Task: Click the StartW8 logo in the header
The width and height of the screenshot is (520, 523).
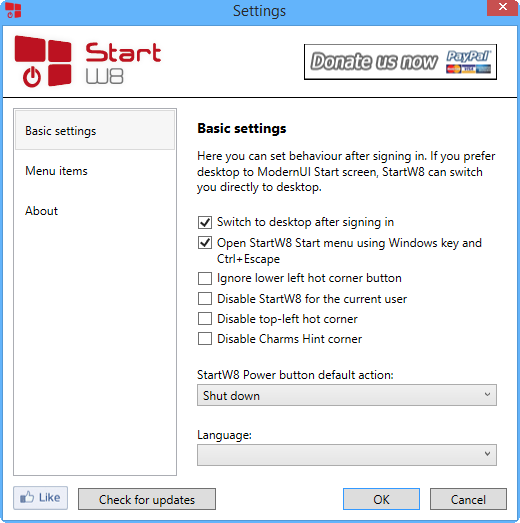Action: (x=88, y=62)
